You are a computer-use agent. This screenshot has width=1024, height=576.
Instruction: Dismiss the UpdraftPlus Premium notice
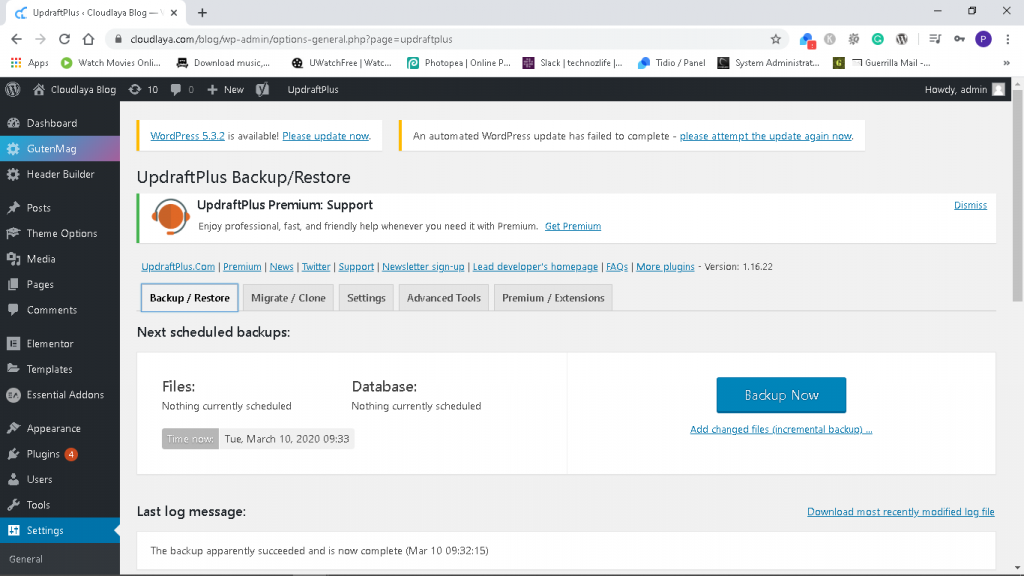pos(970,205)
